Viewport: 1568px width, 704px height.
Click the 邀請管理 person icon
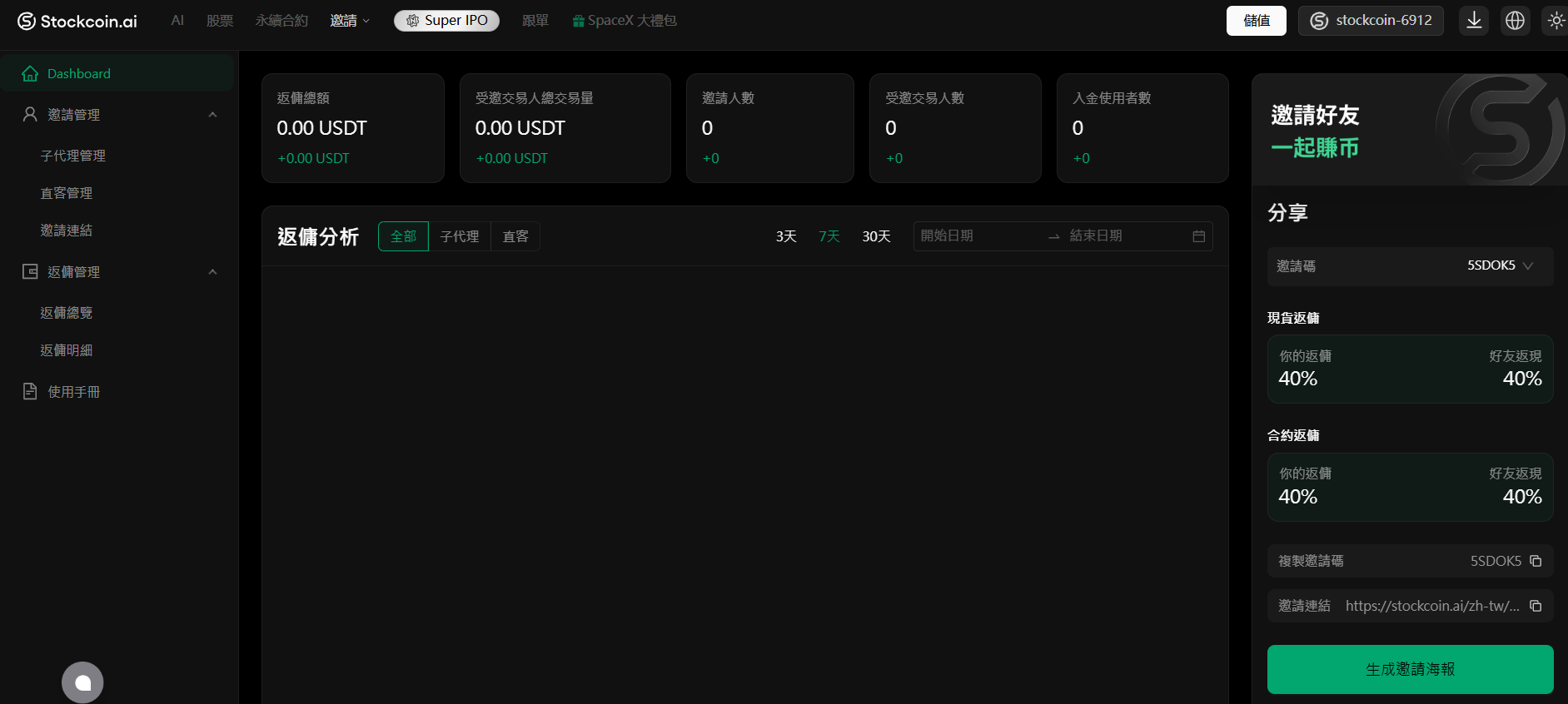pos(30,114)
